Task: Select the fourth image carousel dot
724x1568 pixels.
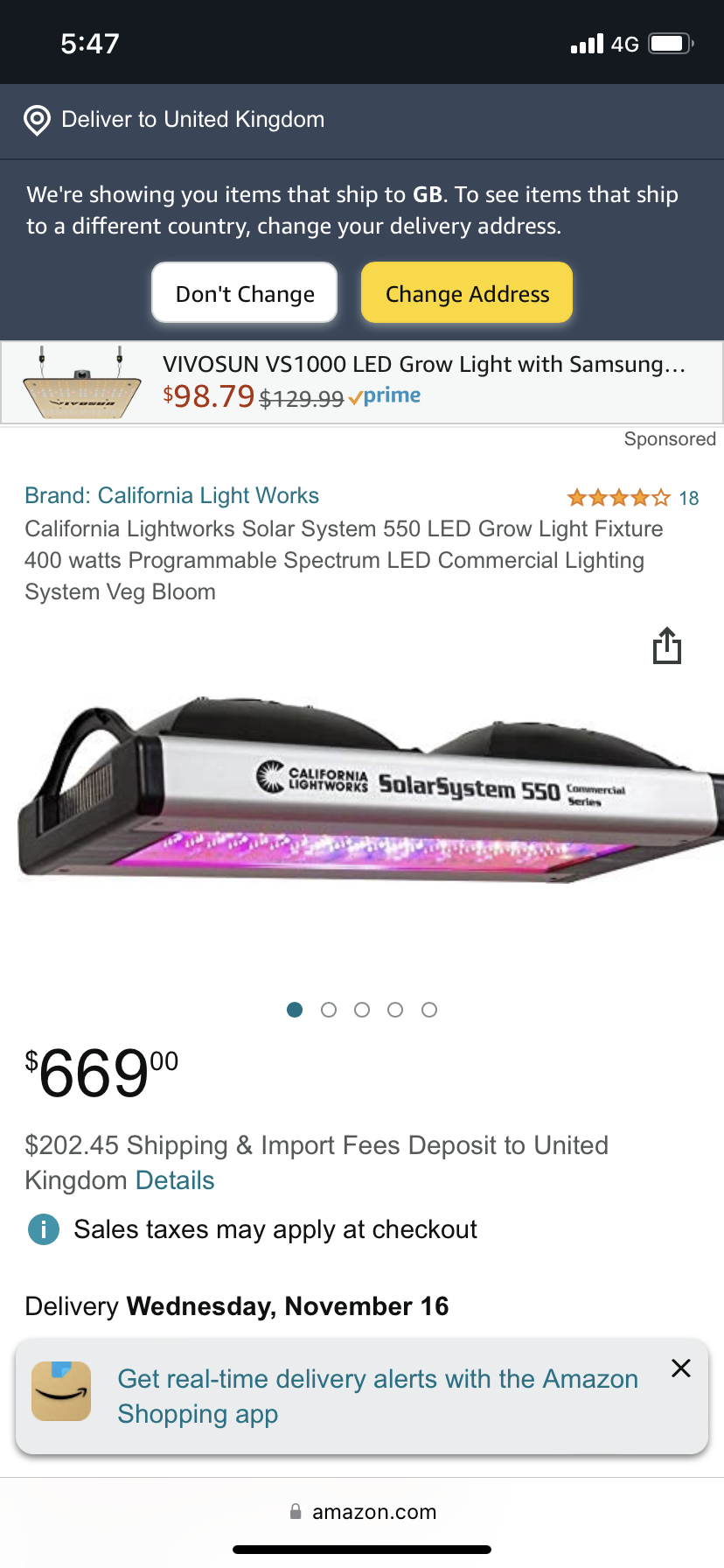Action: (395, 1010)
